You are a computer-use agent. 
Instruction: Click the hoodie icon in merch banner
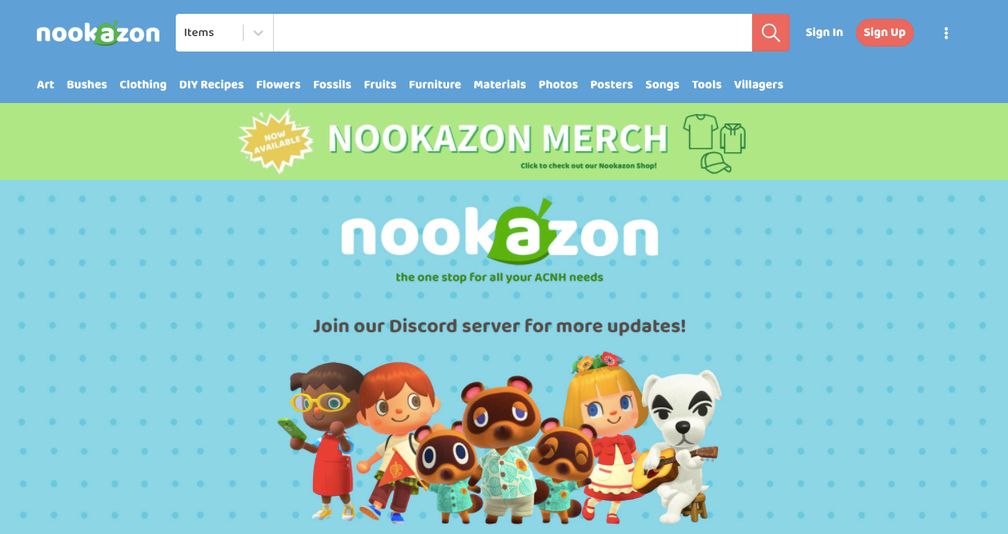[733, 138]
